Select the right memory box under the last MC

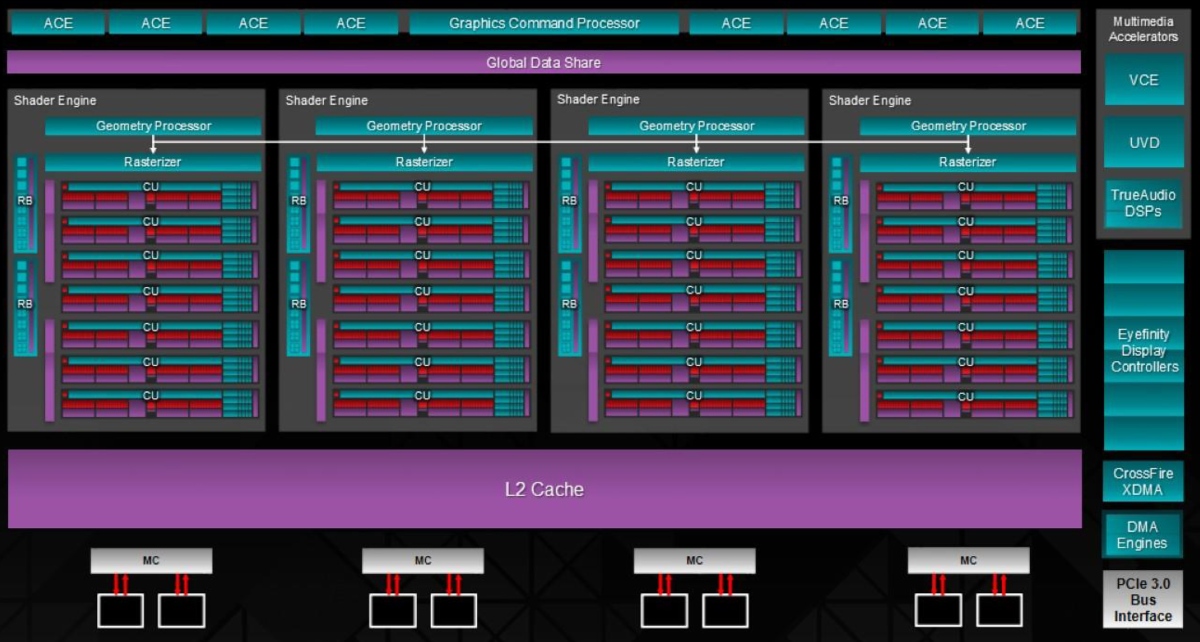[x=999, y=611]
